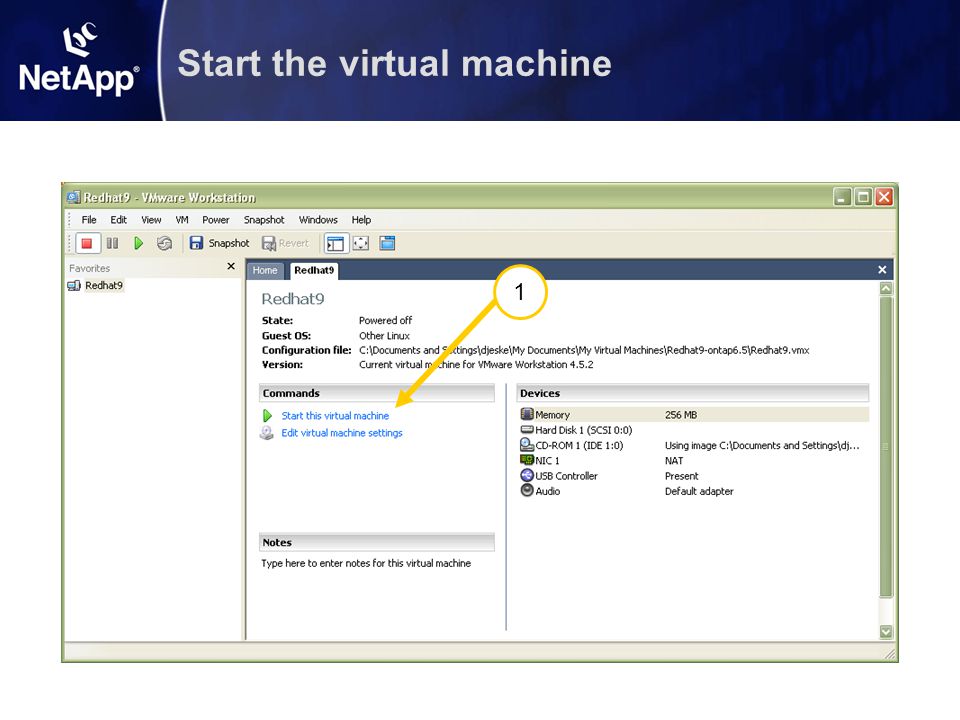This screenshot has height=720, width=960.
Task: Open the Windows menu
Action: tap(318, 220)
